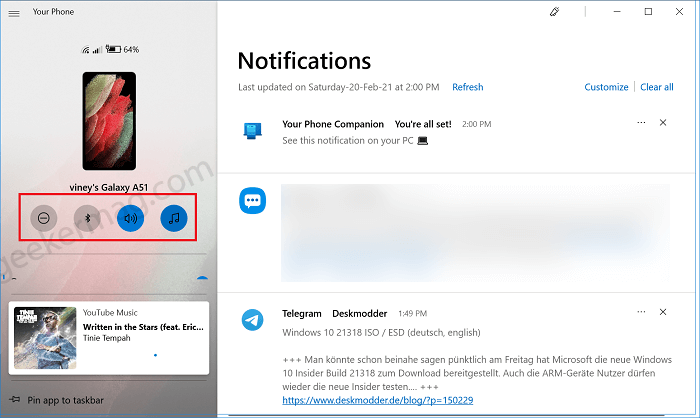
Task: Click the Your Phone Companion app icon
Action: tap(253, 131)
